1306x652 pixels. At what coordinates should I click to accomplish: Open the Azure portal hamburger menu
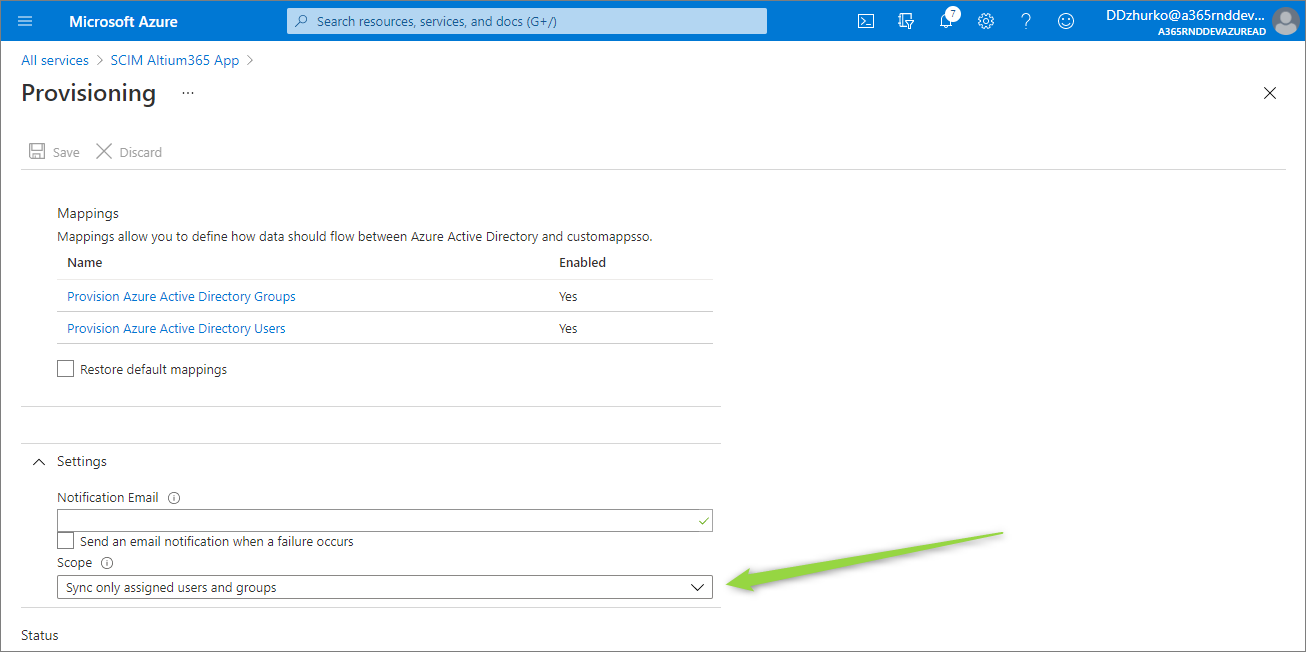tap(25, 21)
